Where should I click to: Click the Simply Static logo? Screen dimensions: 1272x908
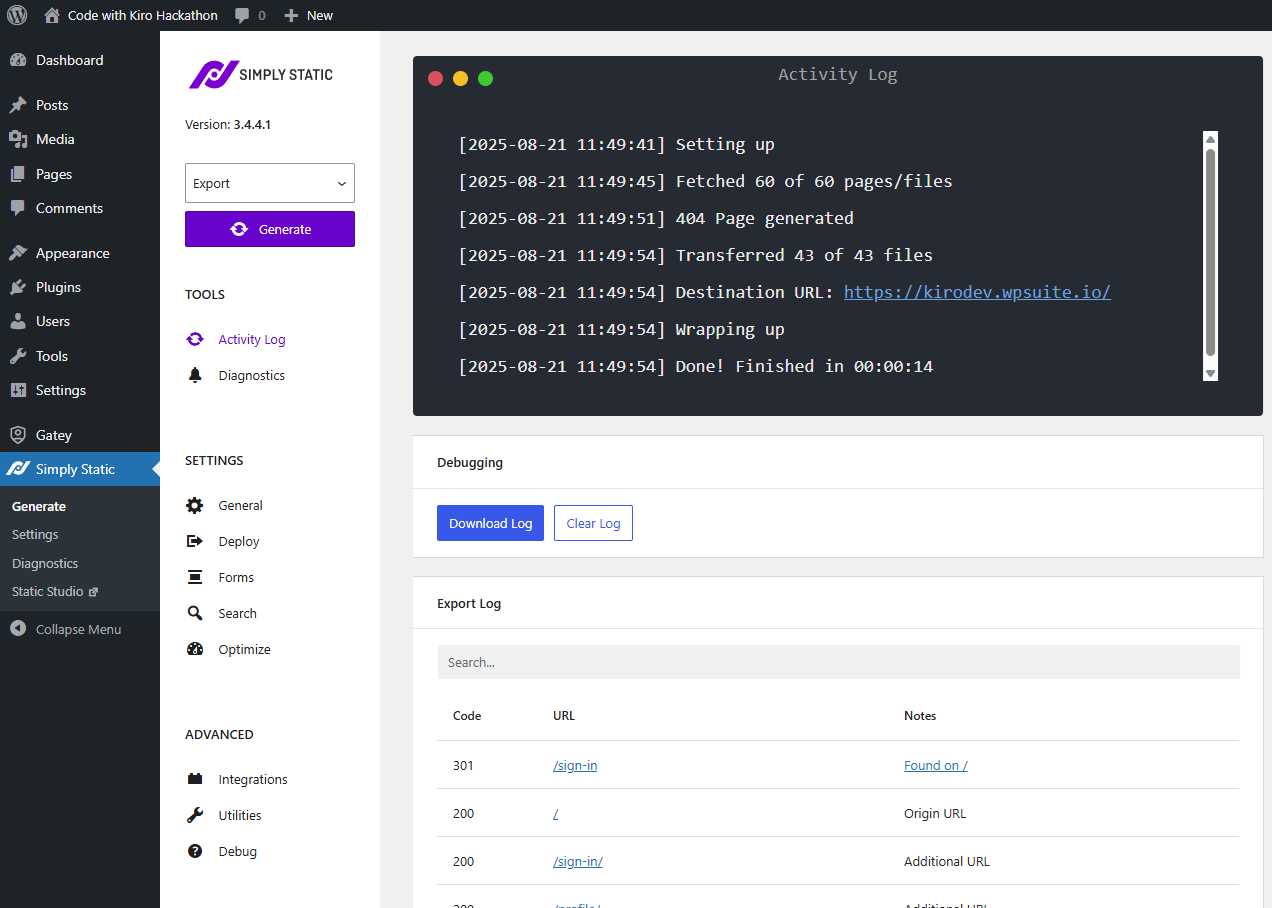click(261, 74)
